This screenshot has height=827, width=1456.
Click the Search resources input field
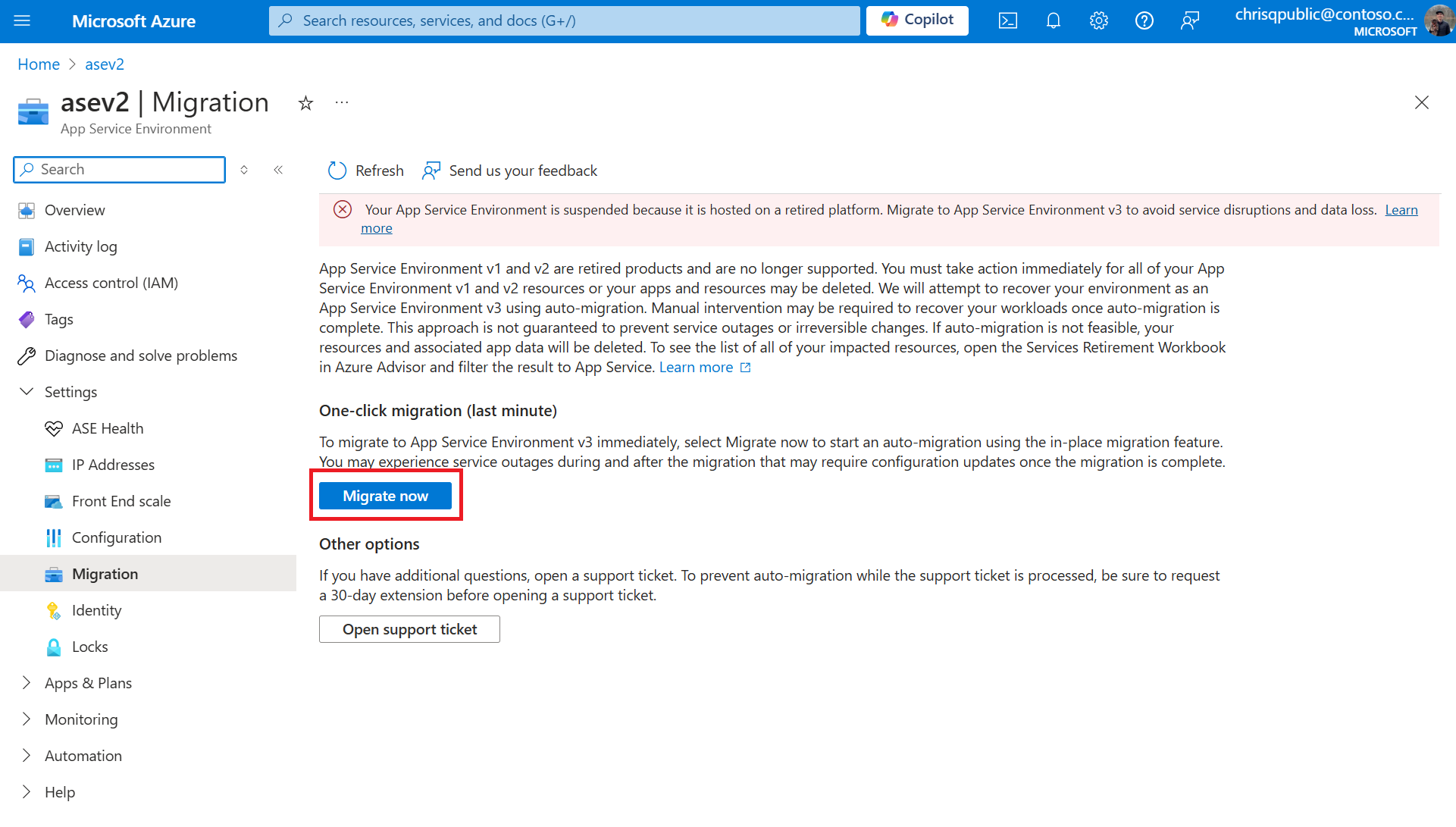[564, 20]
